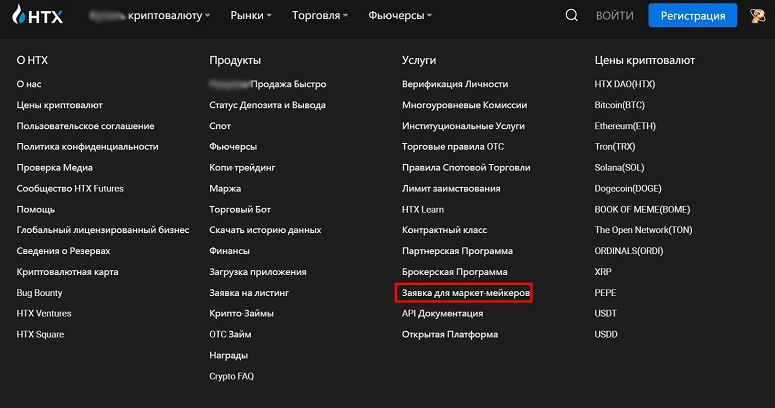Open Цены криптовалют in О HTX column
Image resolution: width=775 pixels, height=408 pixels.
59,105
